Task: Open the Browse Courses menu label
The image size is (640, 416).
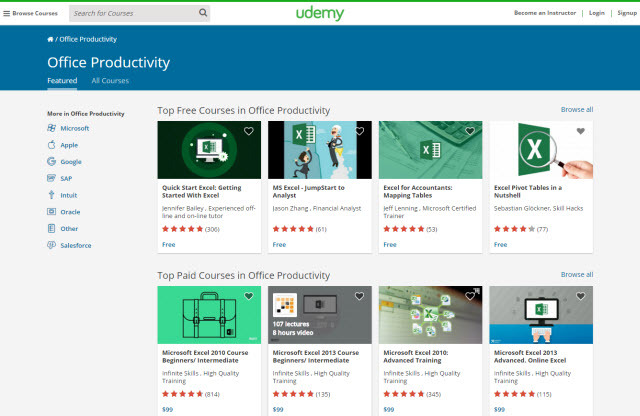Action: [35, 13]
